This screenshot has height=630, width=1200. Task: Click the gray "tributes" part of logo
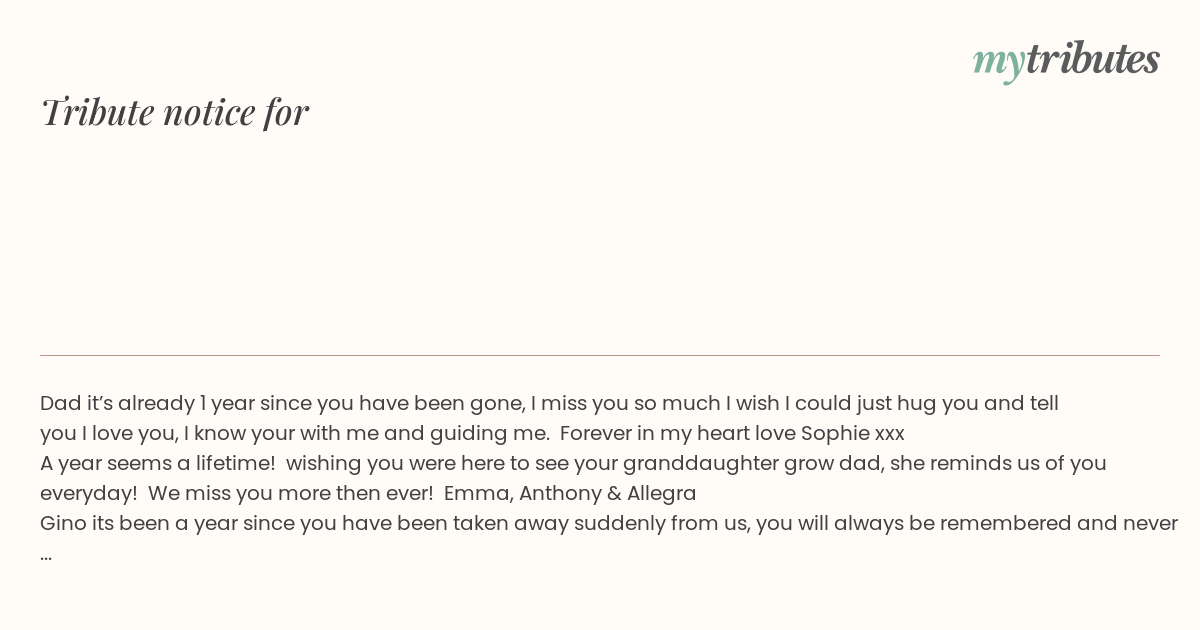coord(1092,59)
